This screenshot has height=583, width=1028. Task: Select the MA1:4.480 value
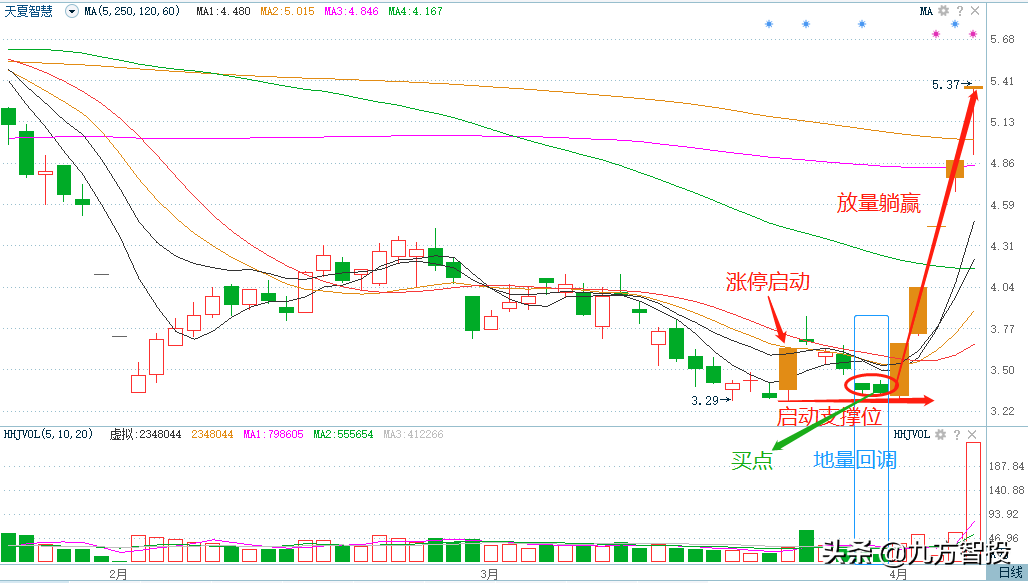(223, 11)
